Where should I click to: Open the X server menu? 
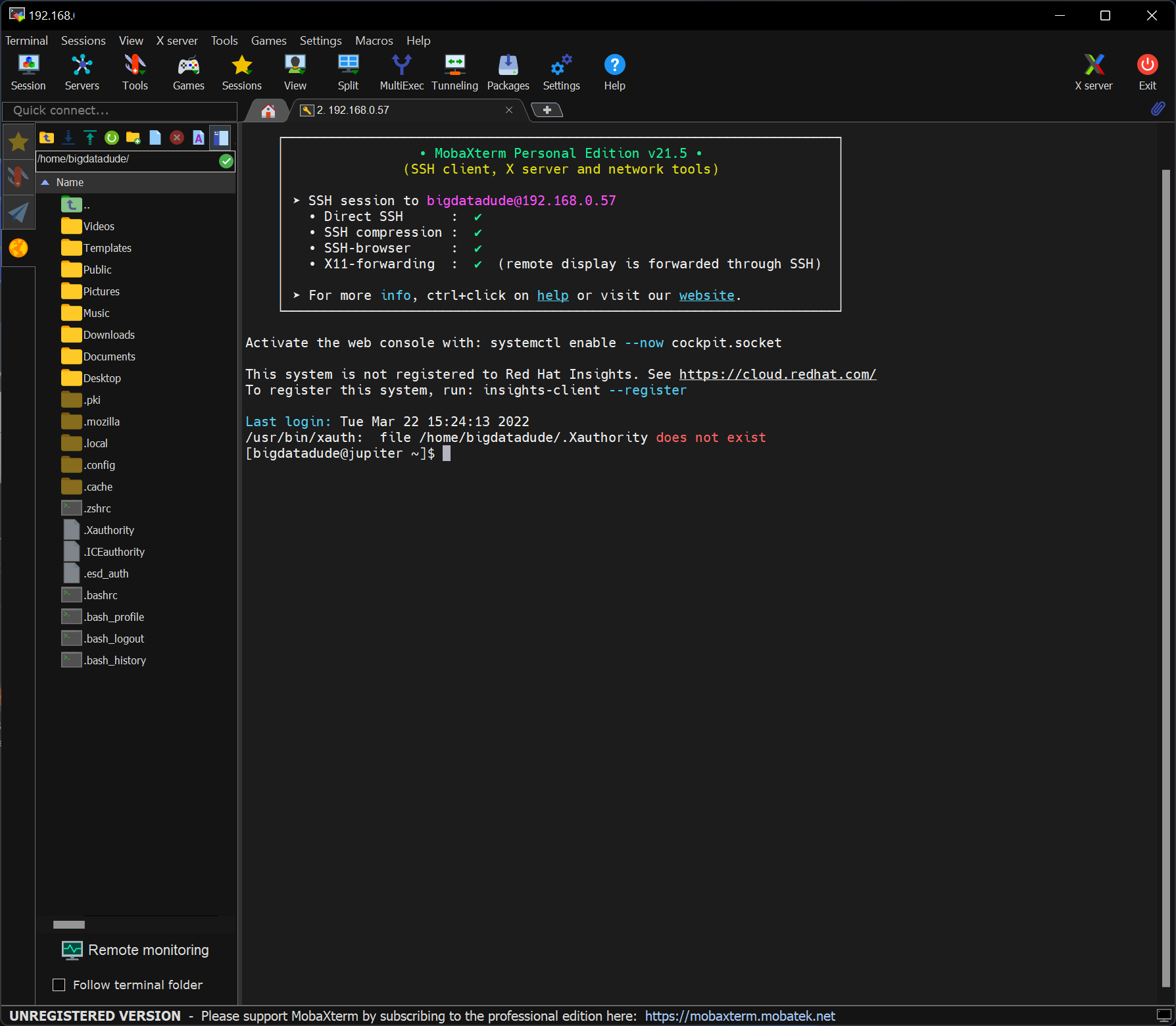click(x=177, y=41)
